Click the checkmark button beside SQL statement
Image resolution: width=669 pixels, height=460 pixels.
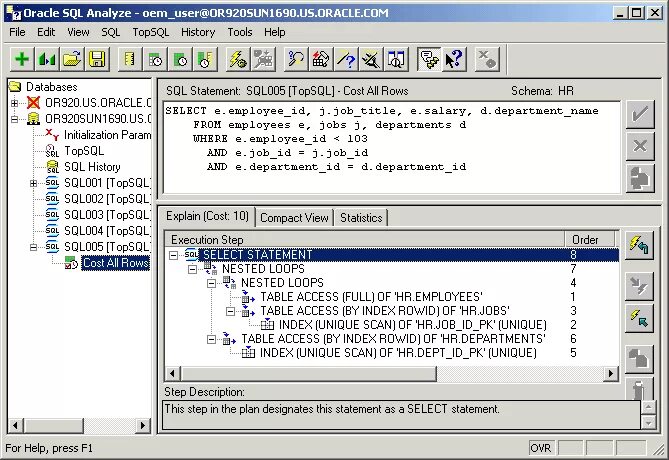click(640, 114)
